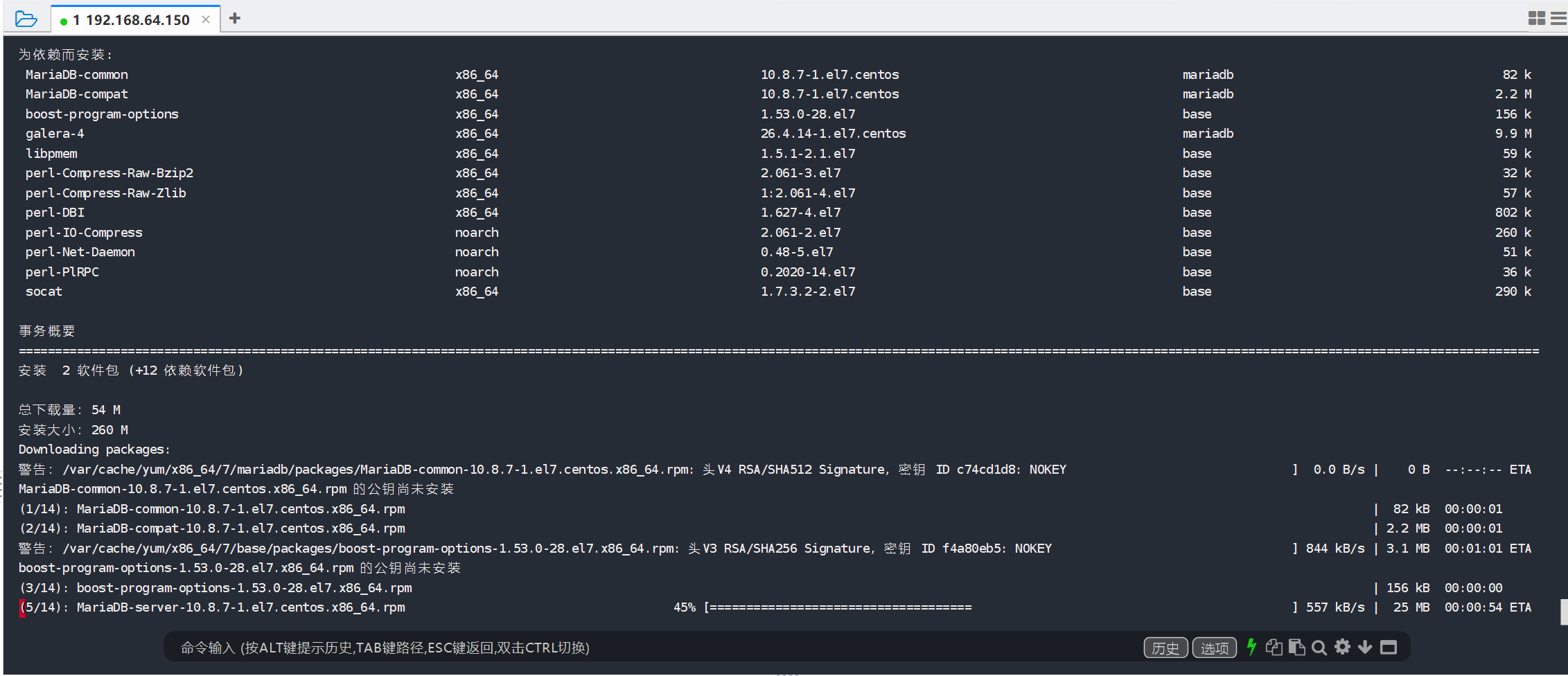Open the connection manager folder icon
Image resolution: width=1568 pixels, height=676 pixels.
pyautogui.click(x=26, y=19)
